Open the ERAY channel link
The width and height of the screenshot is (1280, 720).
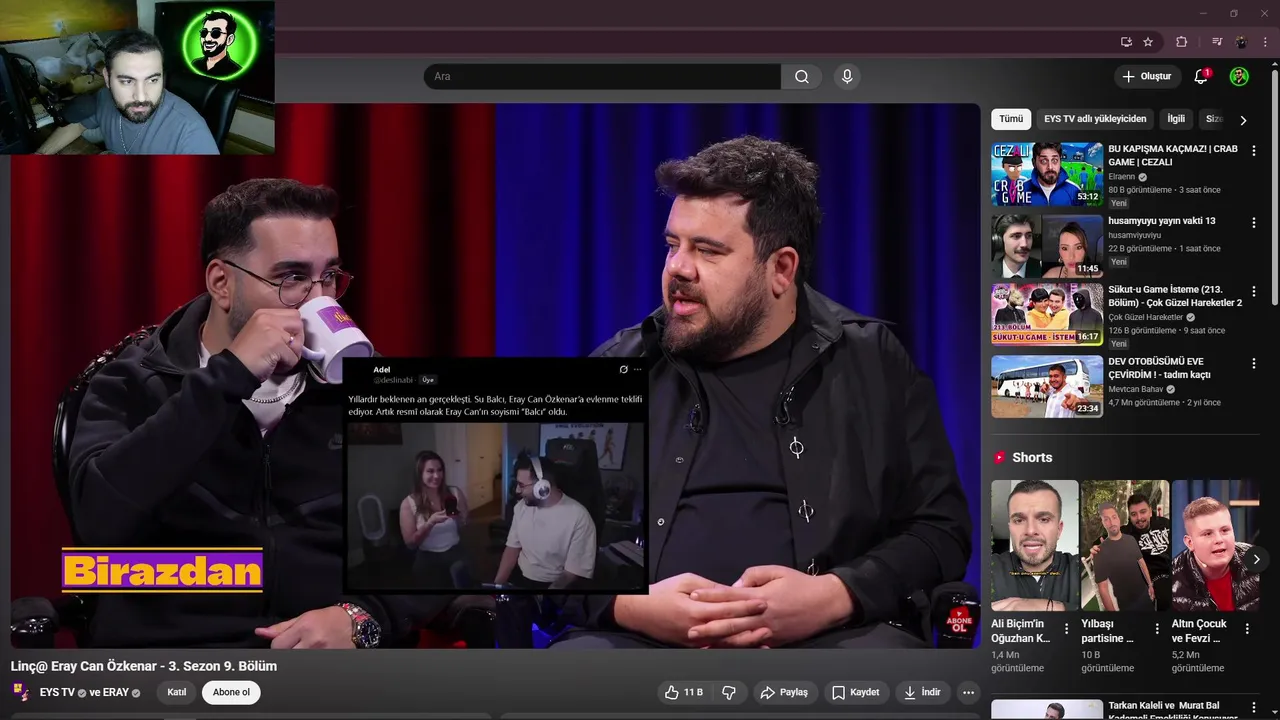tap(116, 692)
